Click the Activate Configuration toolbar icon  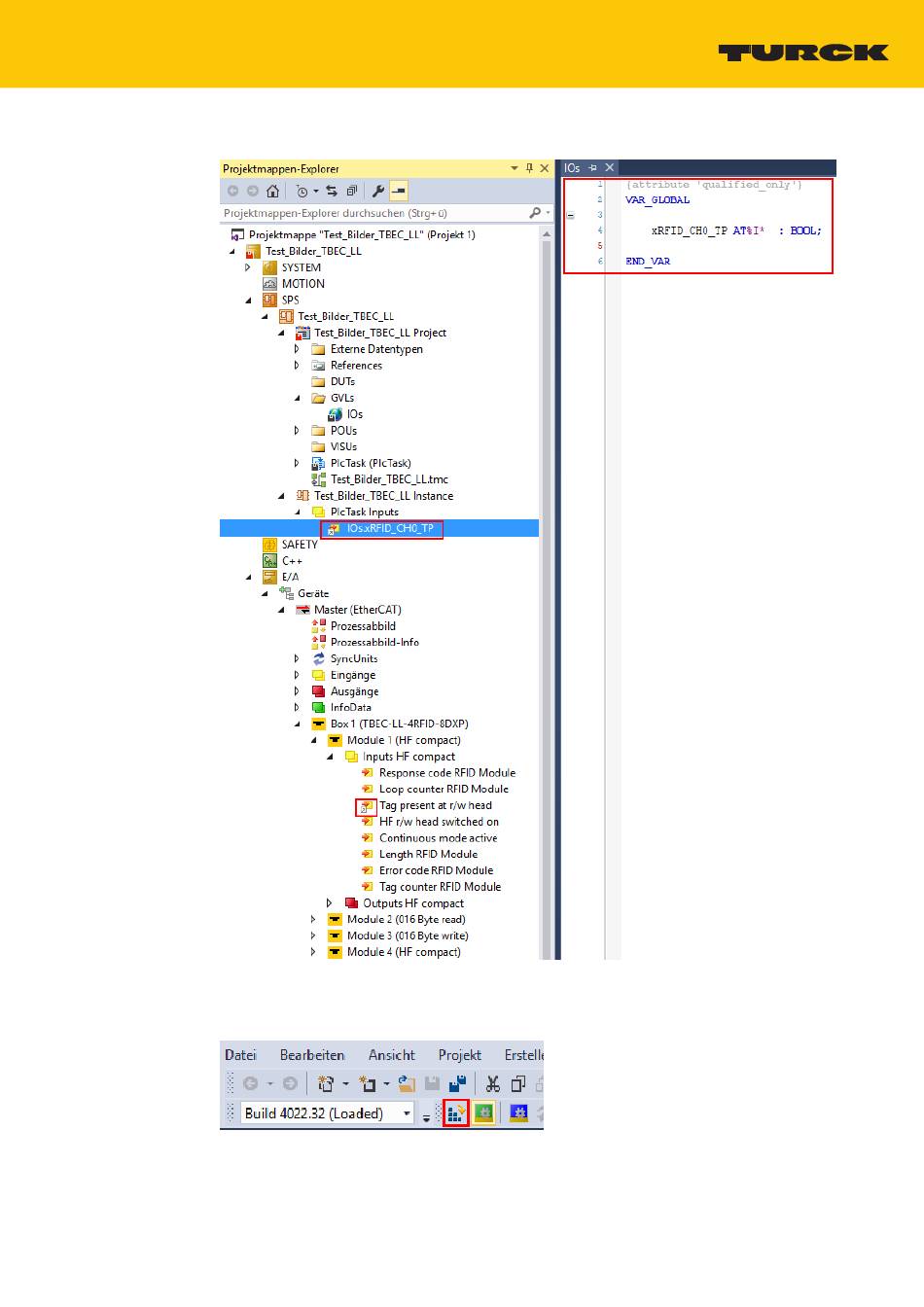455,1113
